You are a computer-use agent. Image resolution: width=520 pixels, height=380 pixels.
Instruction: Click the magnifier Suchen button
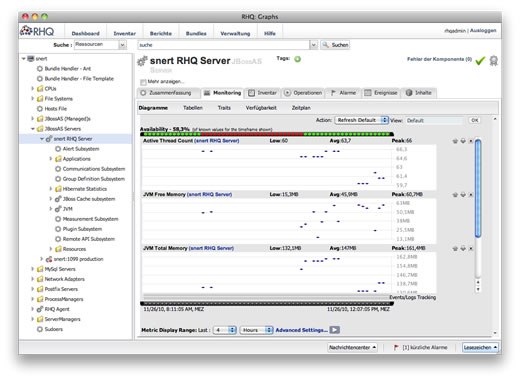pyautogui.click(x=335, y=45)
